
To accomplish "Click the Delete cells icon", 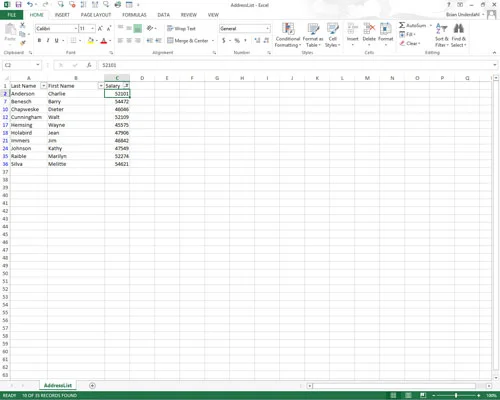I will tap(369, 29).
